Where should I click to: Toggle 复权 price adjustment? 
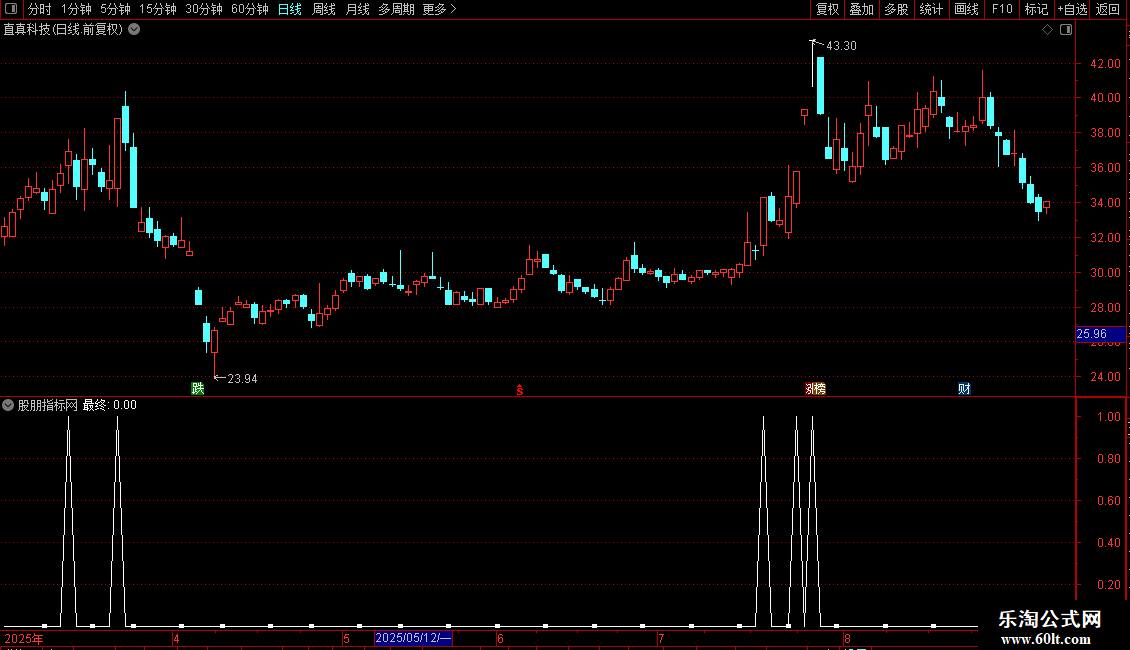point(827,9)
